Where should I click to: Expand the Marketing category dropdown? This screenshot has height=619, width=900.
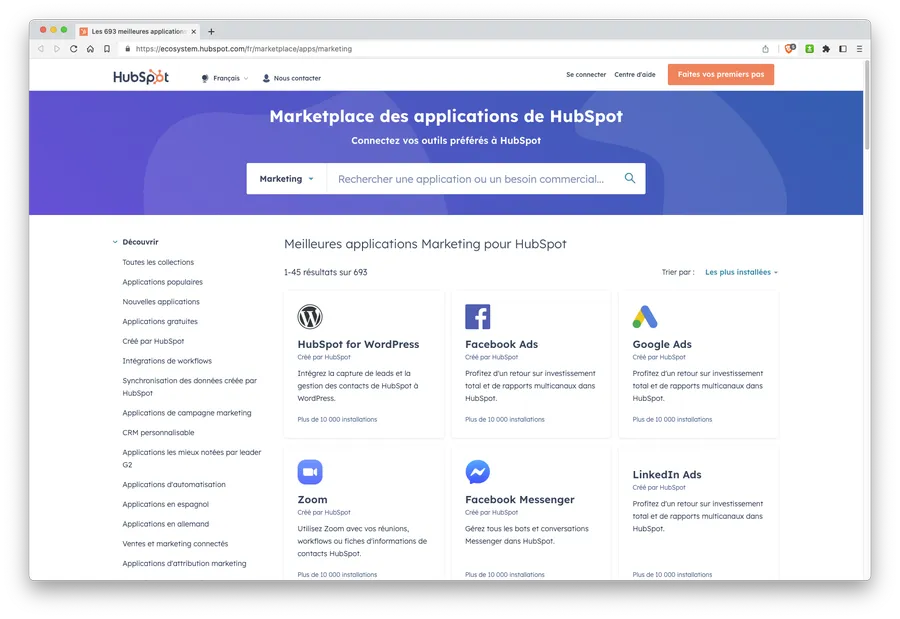(x=286, y=179)
